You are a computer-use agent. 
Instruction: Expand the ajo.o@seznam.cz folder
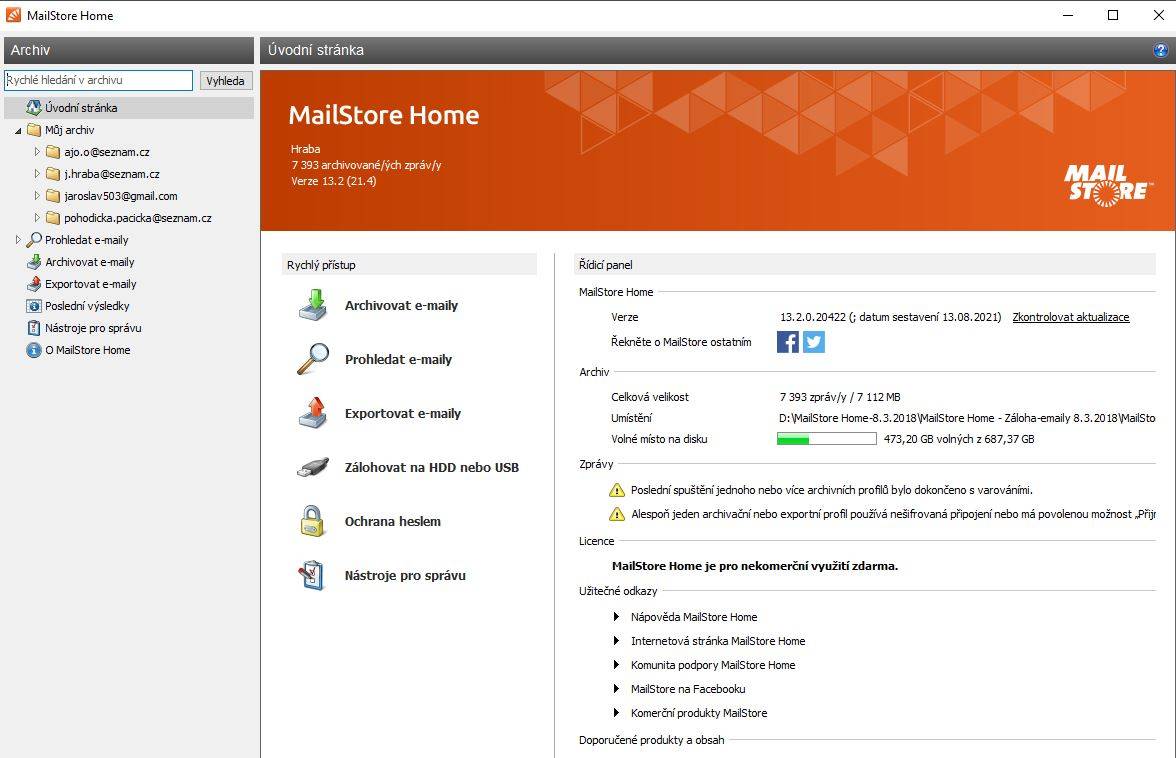point(37,151)
